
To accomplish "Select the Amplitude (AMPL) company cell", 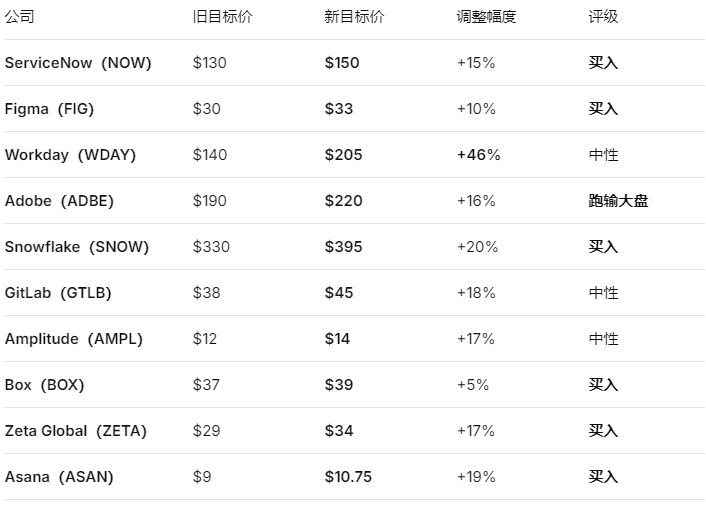I will pyautogui.click(x=74, y=339).
